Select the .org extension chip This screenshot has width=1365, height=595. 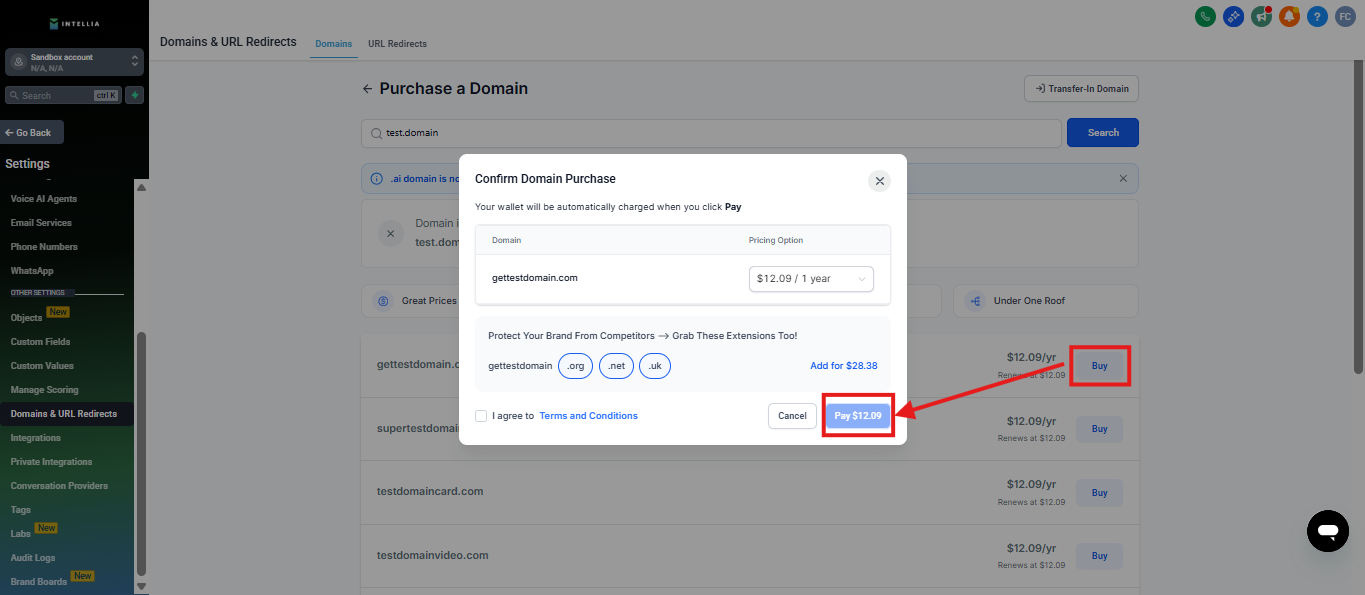(575, 366)
